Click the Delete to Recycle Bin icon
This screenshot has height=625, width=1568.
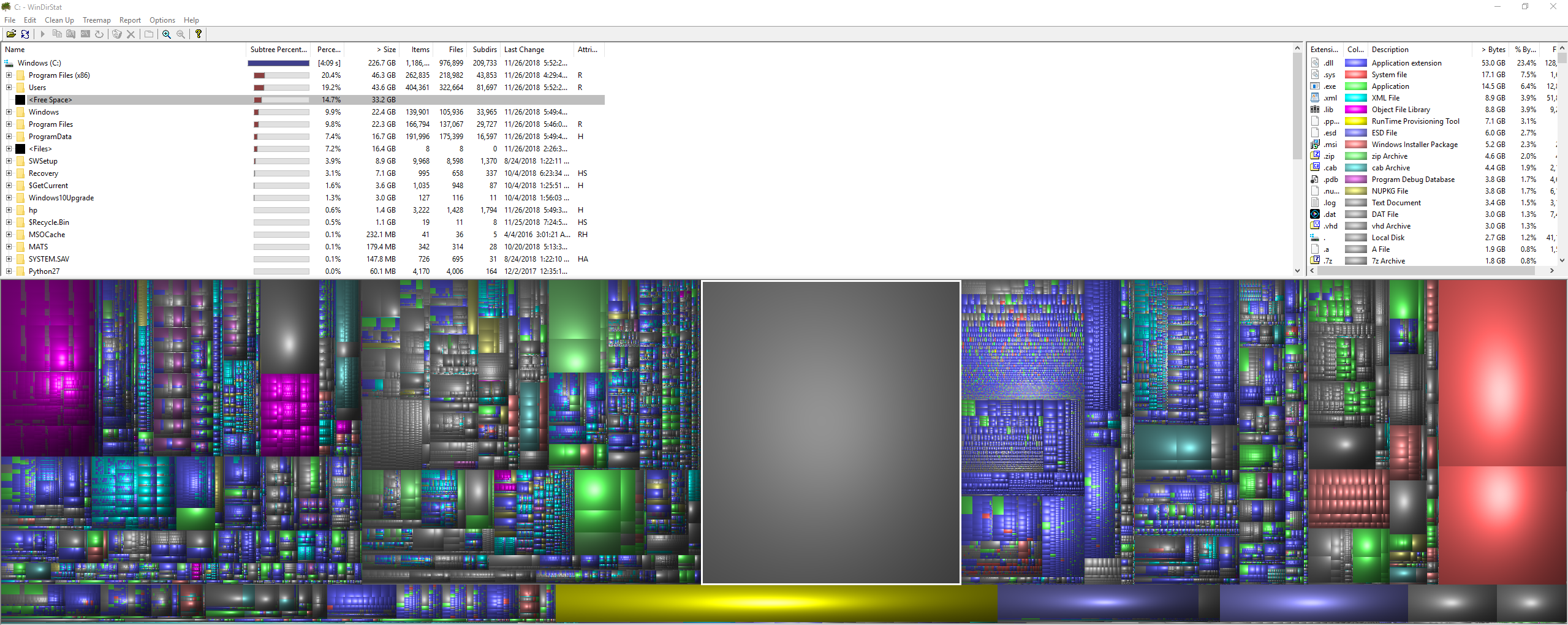117,34
